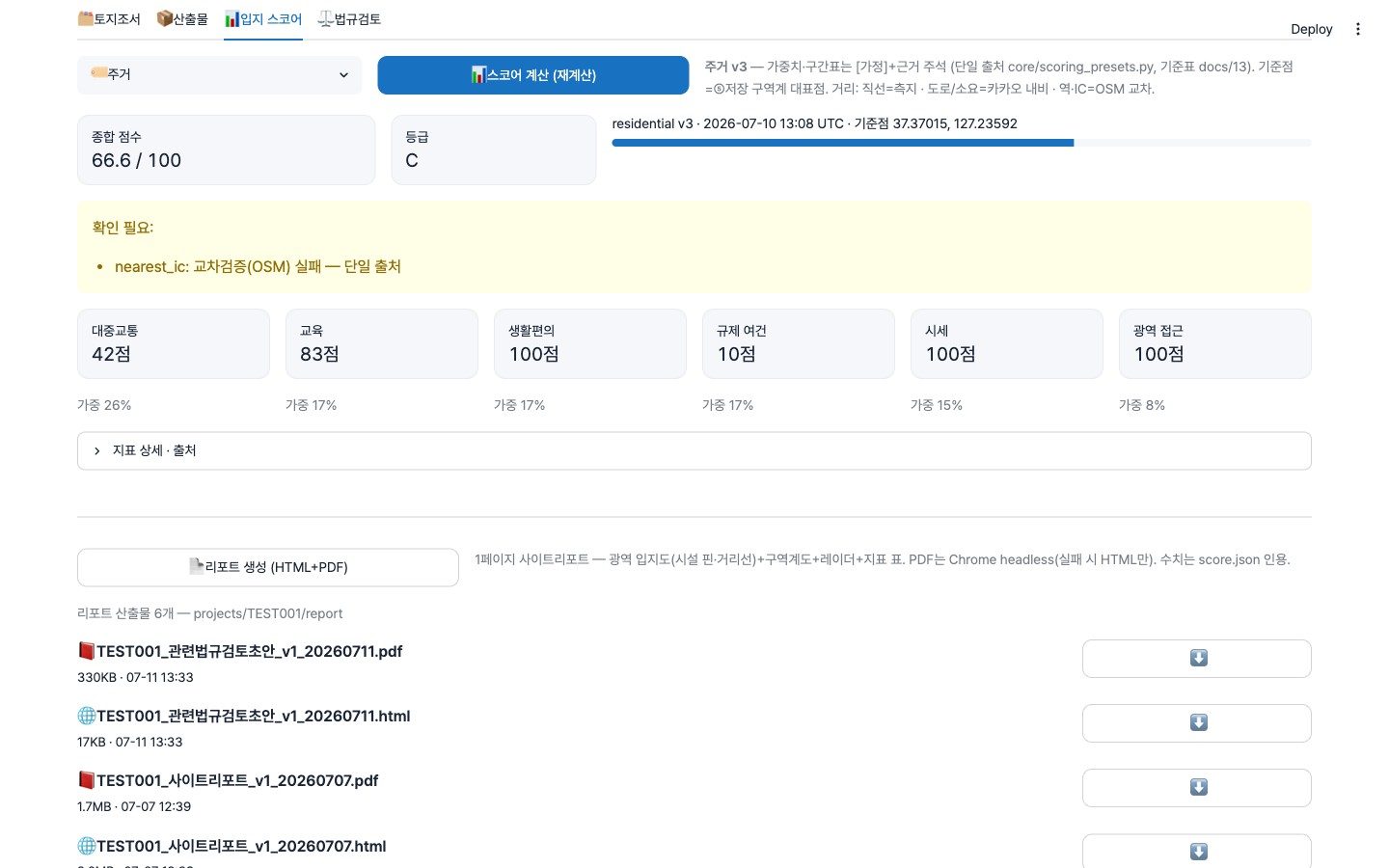Click 가중 26% under 대중교통
The width and height of the screenshot is (1389, 868).
coord(104,405)
